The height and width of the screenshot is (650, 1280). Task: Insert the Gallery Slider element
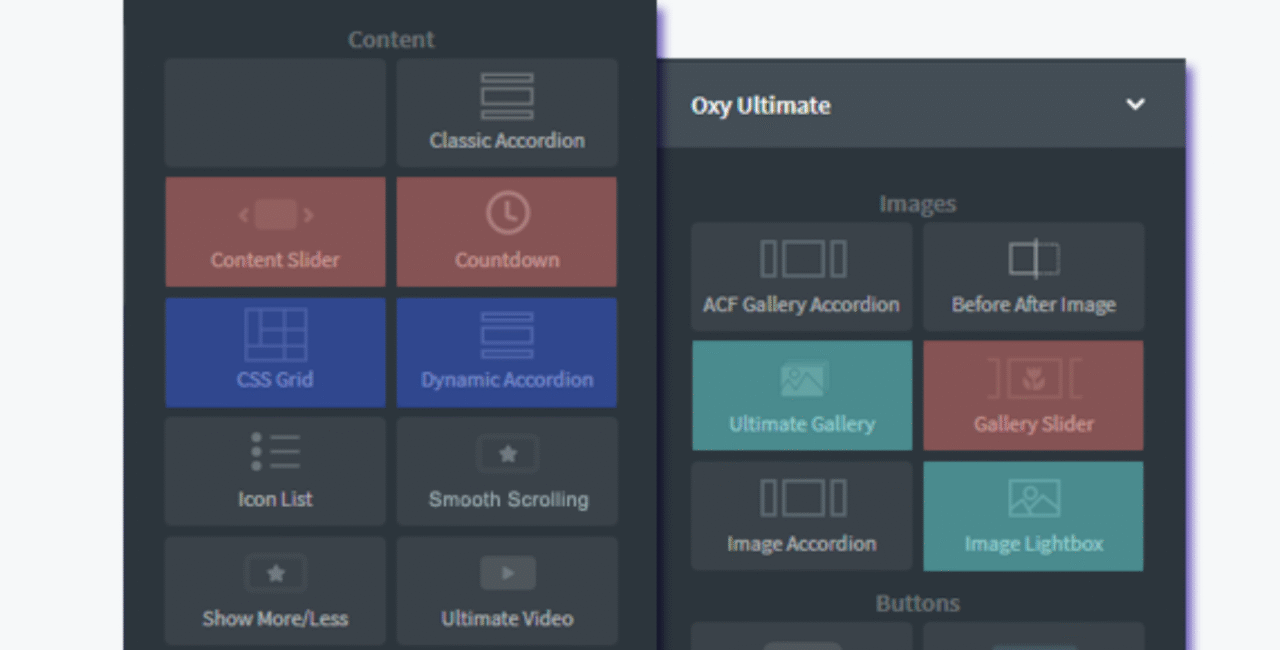(1033, 396)
